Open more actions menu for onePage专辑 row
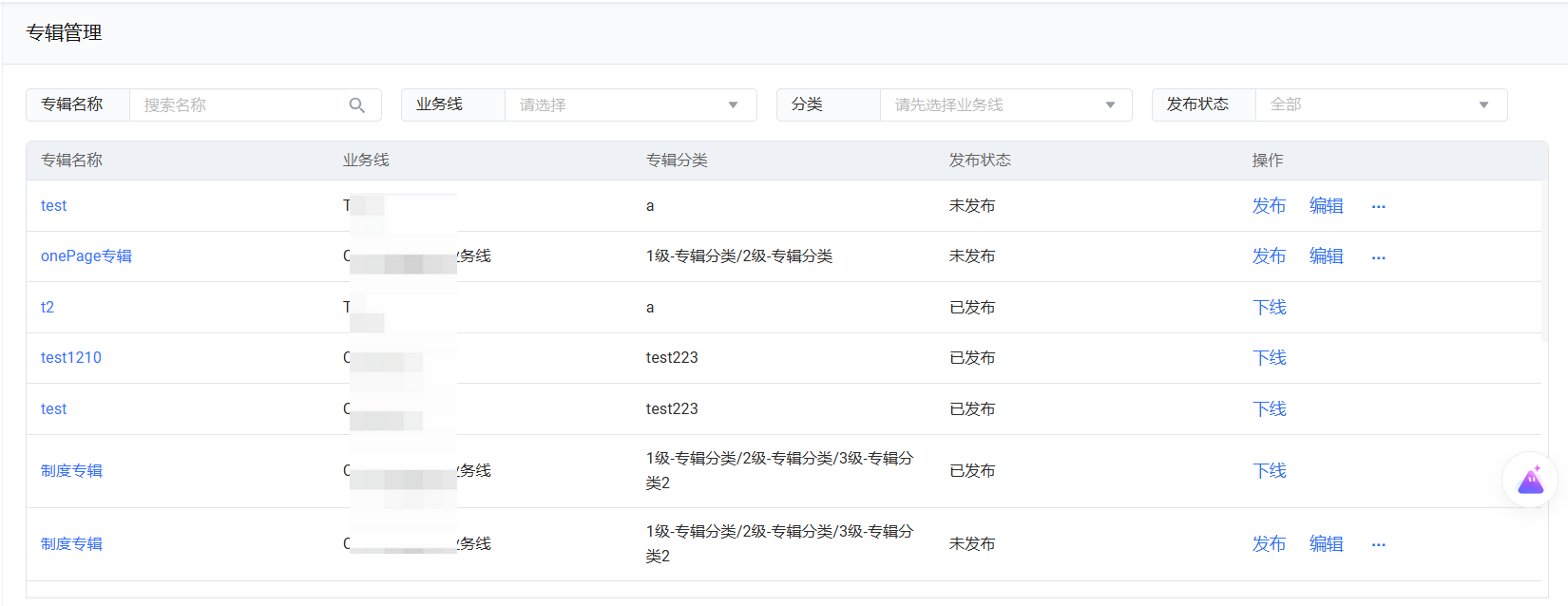Screen dimensions: 1568x606 [x=1378, y=257]
